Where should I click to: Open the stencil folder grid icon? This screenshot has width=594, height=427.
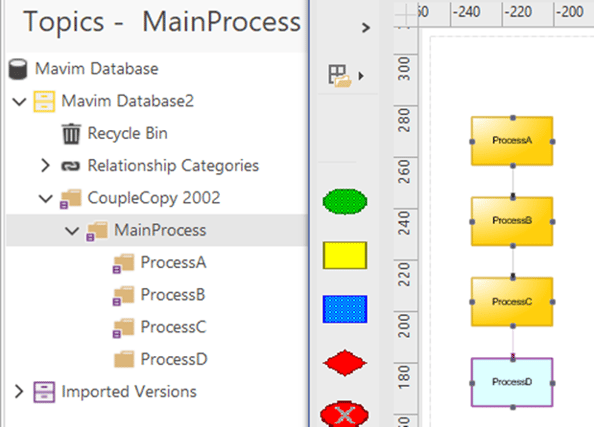click(x=339, y=76)
